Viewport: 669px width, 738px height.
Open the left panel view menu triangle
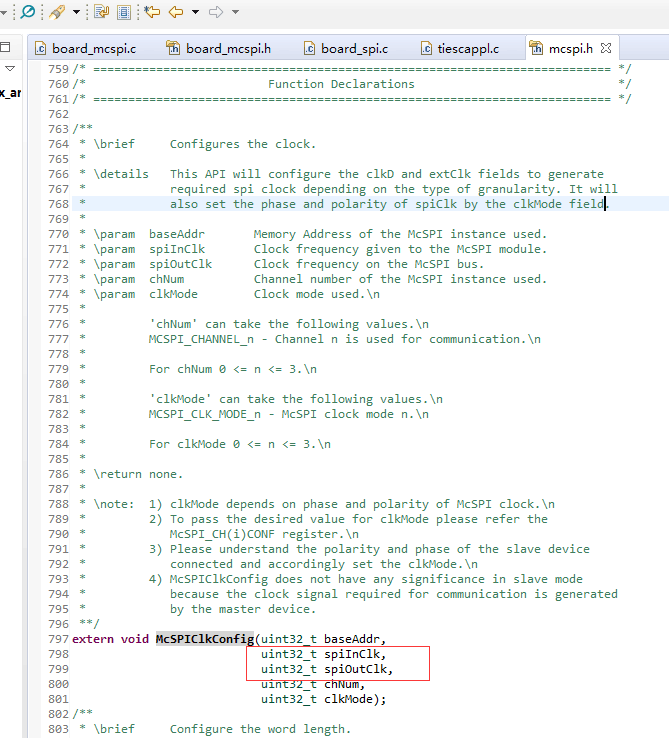9,69
